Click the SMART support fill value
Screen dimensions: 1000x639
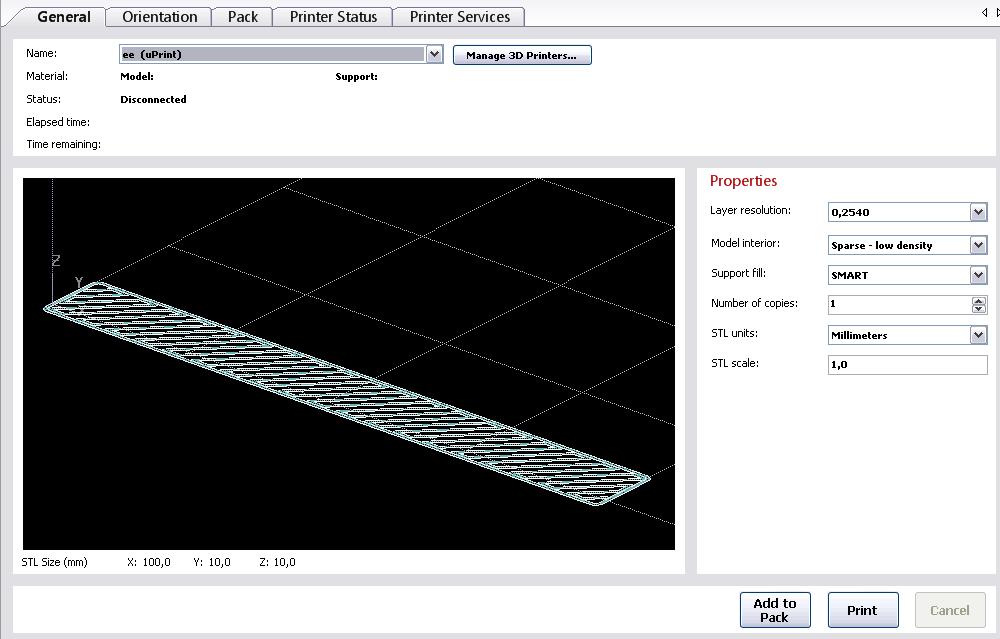849,275
